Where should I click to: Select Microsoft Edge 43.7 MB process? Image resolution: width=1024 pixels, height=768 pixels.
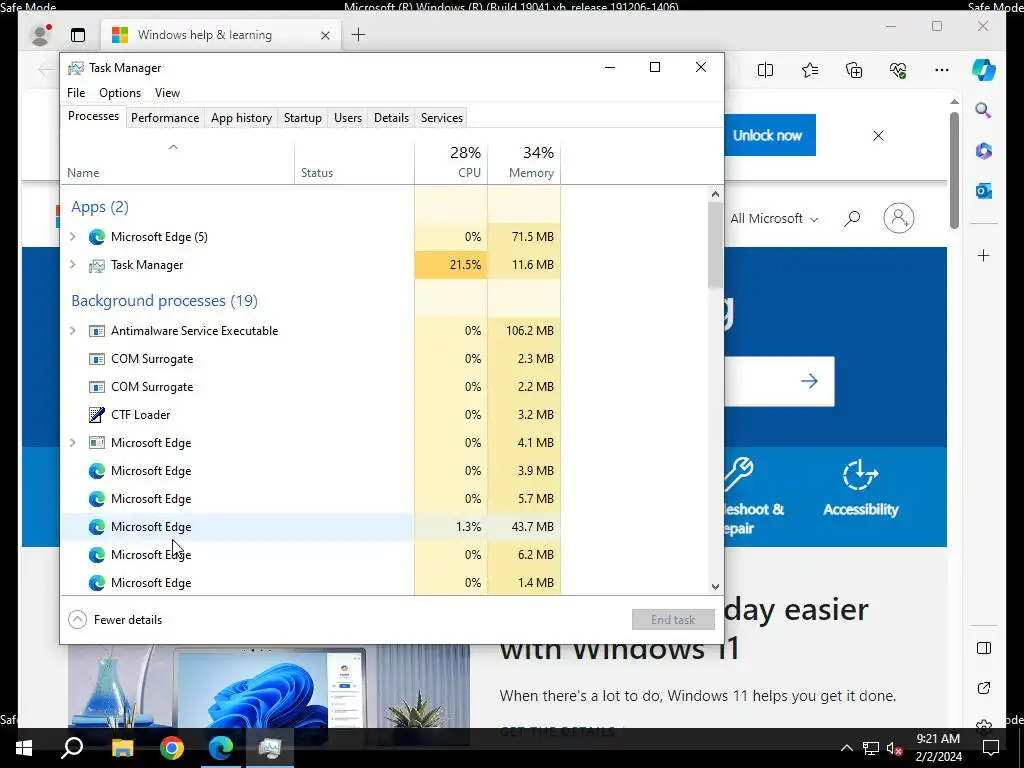coord(310,526)
